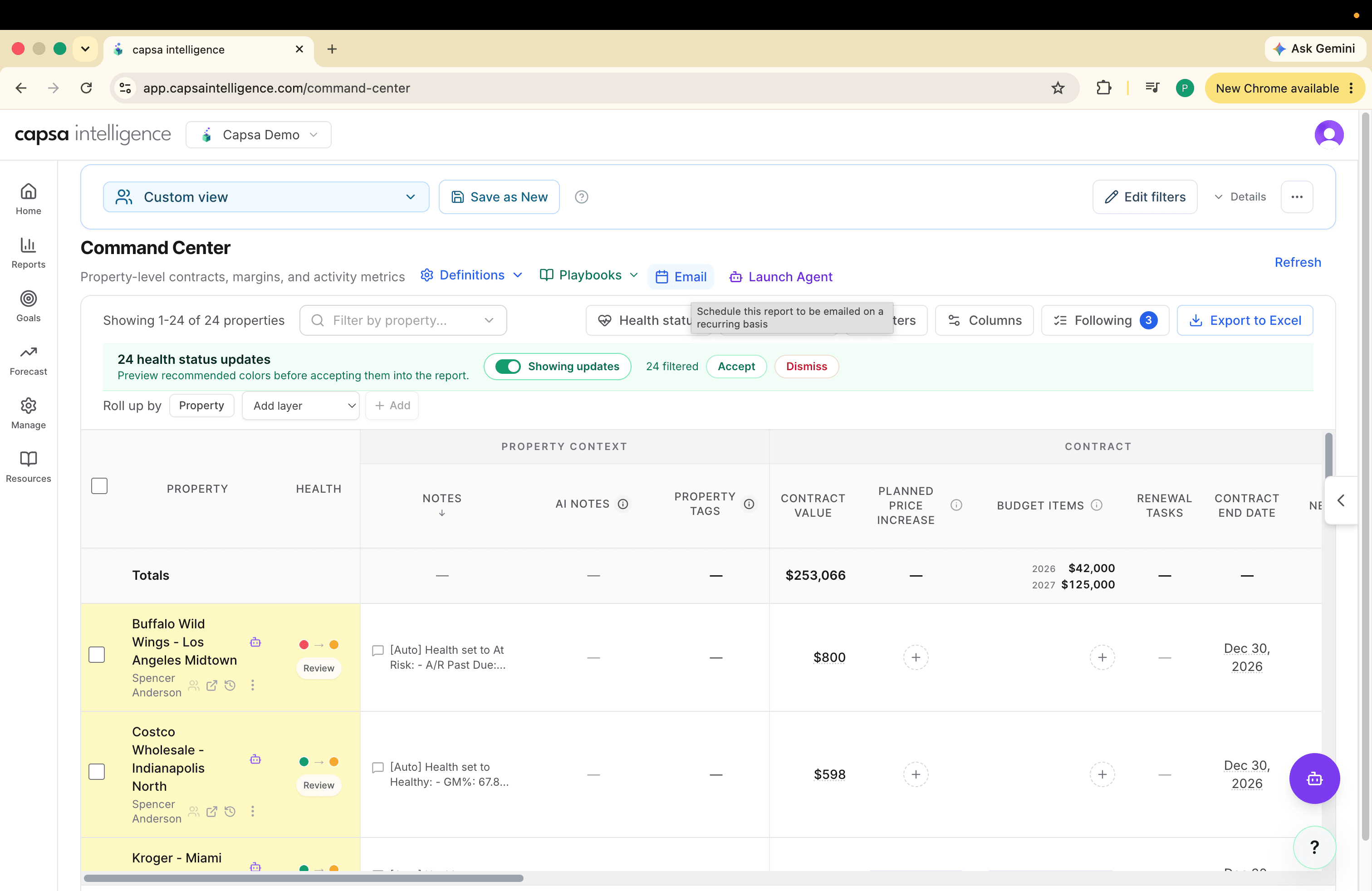
Task: Open the Filter by property combo box
Action: pyautogui.click(x=403, y=320)
